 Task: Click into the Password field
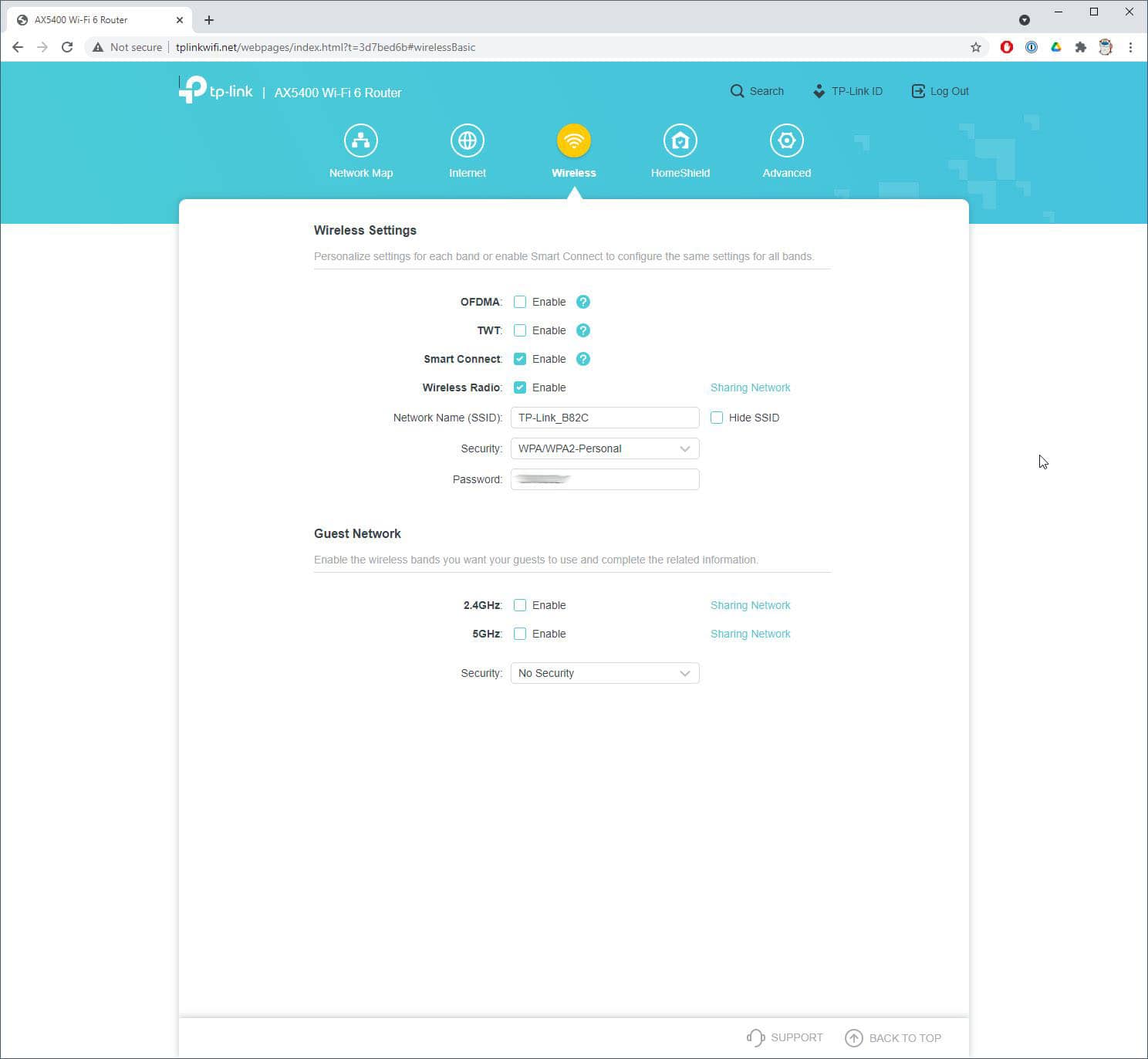(x=605, y=479)
